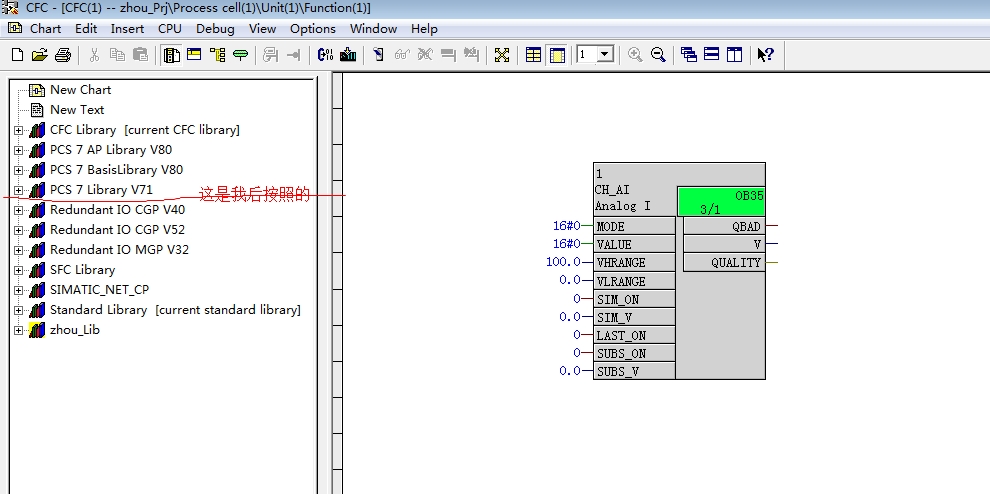
Task: Tile windows horizontally icon
Action: (x=712, y=55)
